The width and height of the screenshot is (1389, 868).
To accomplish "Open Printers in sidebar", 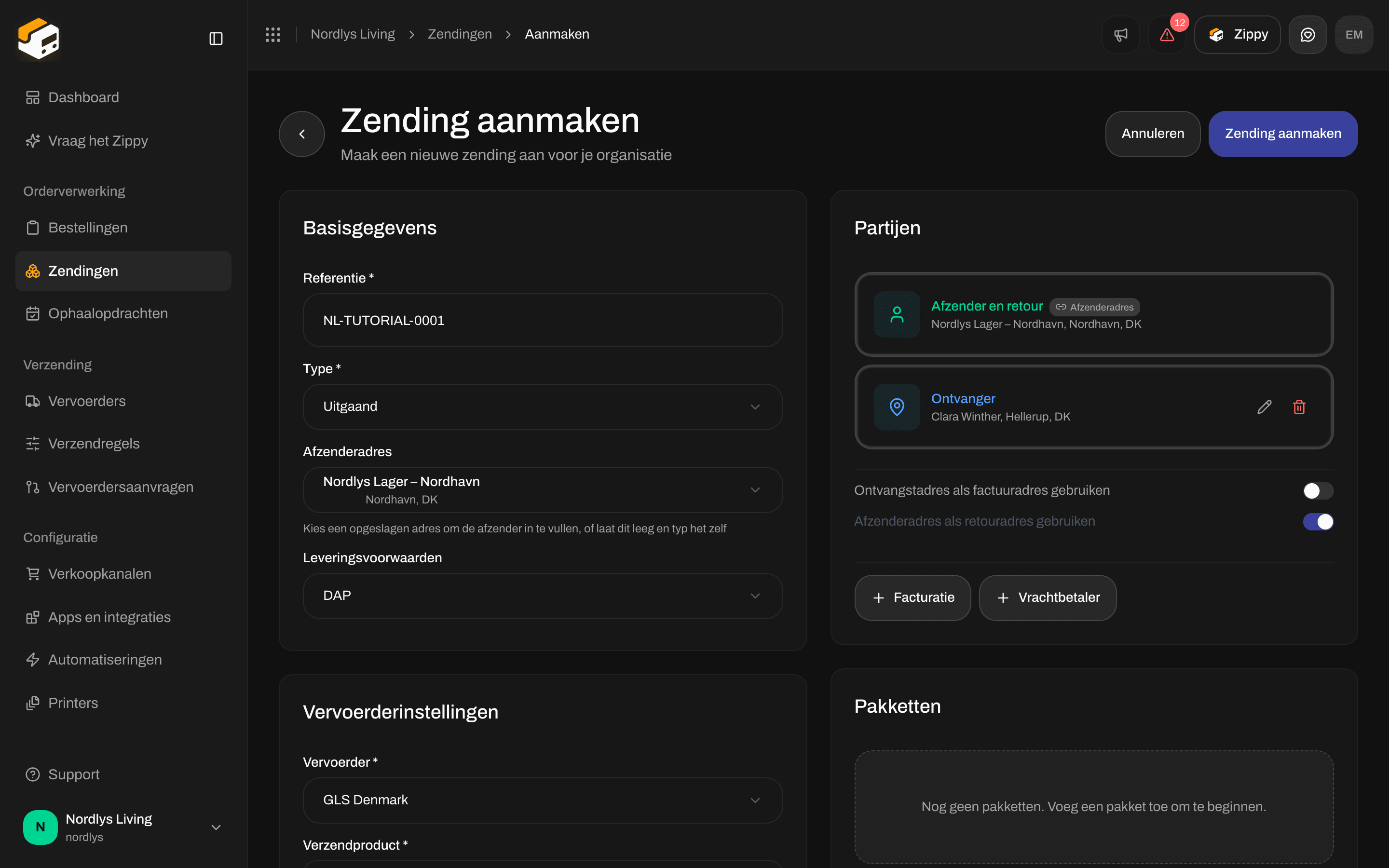I will 123,703.
